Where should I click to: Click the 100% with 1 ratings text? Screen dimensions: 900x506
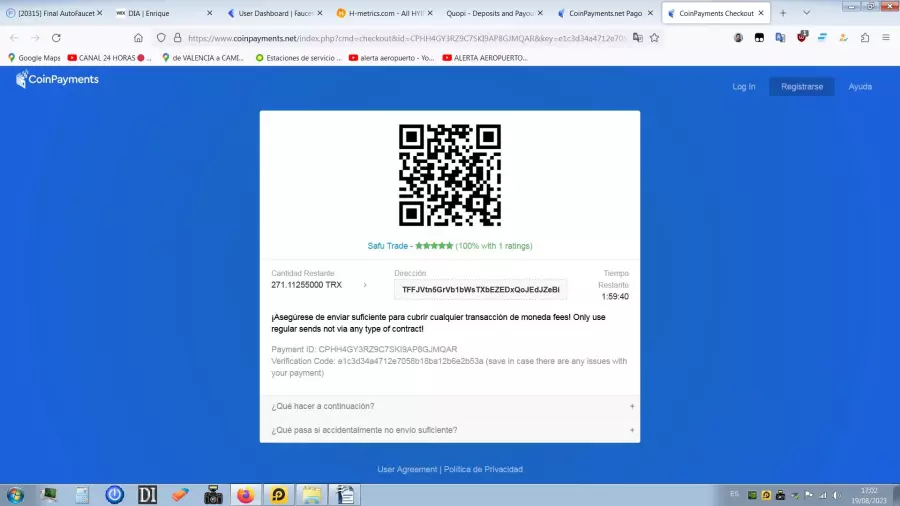[x=494, y=246]
